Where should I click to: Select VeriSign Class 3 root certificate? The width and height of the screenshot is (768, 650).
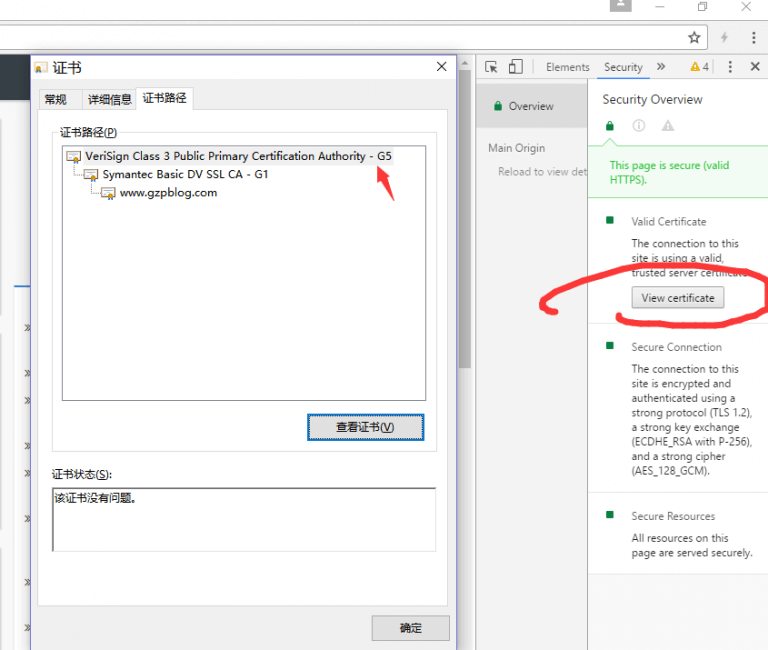(x=238, y=156)
